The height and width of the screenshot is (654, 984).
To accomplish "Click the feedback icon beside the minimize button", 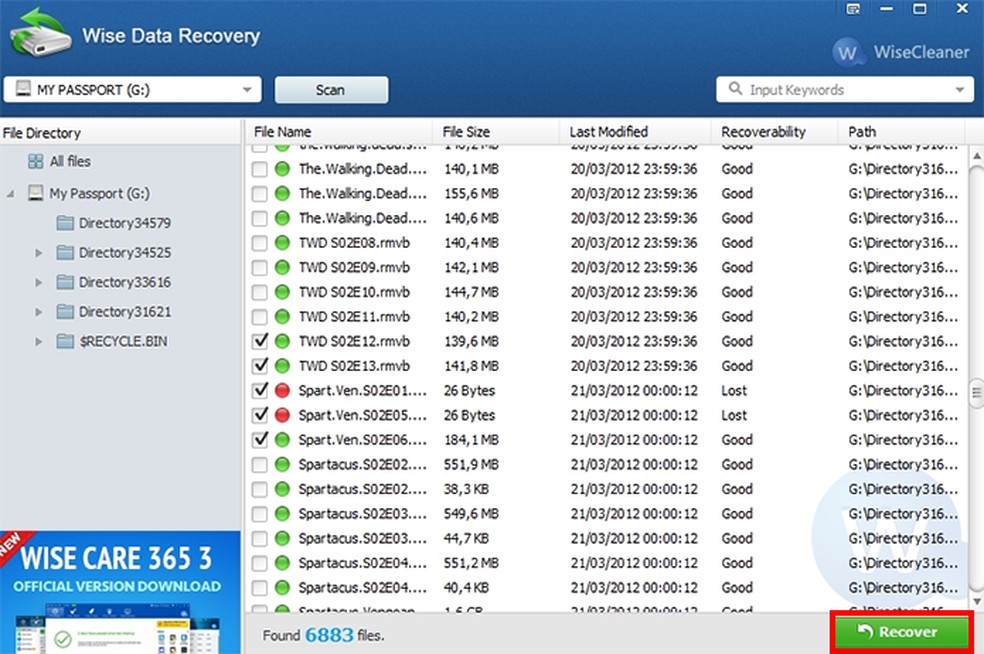I will [853, 9].
